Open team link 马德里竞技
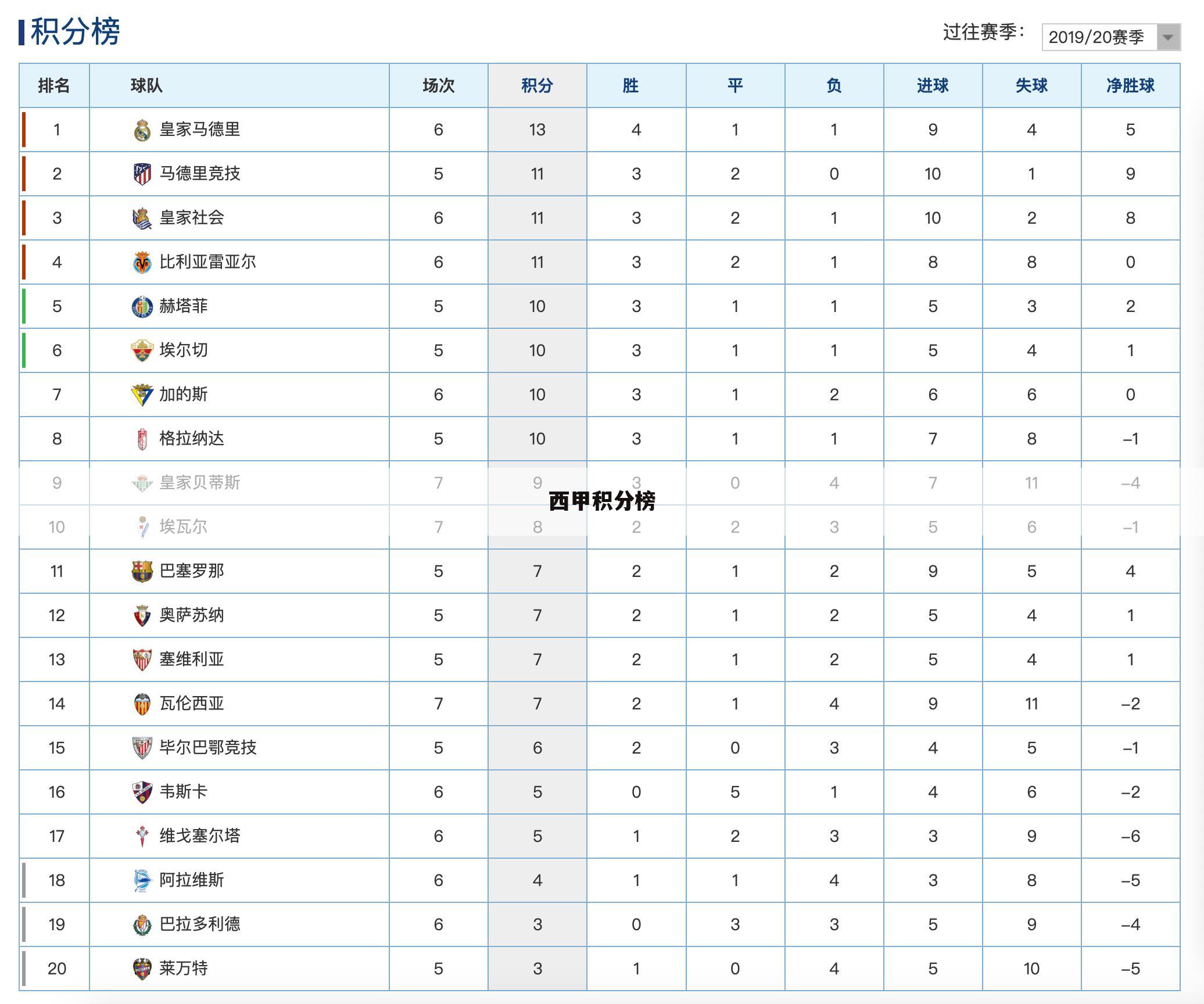 tap(200, 173)
